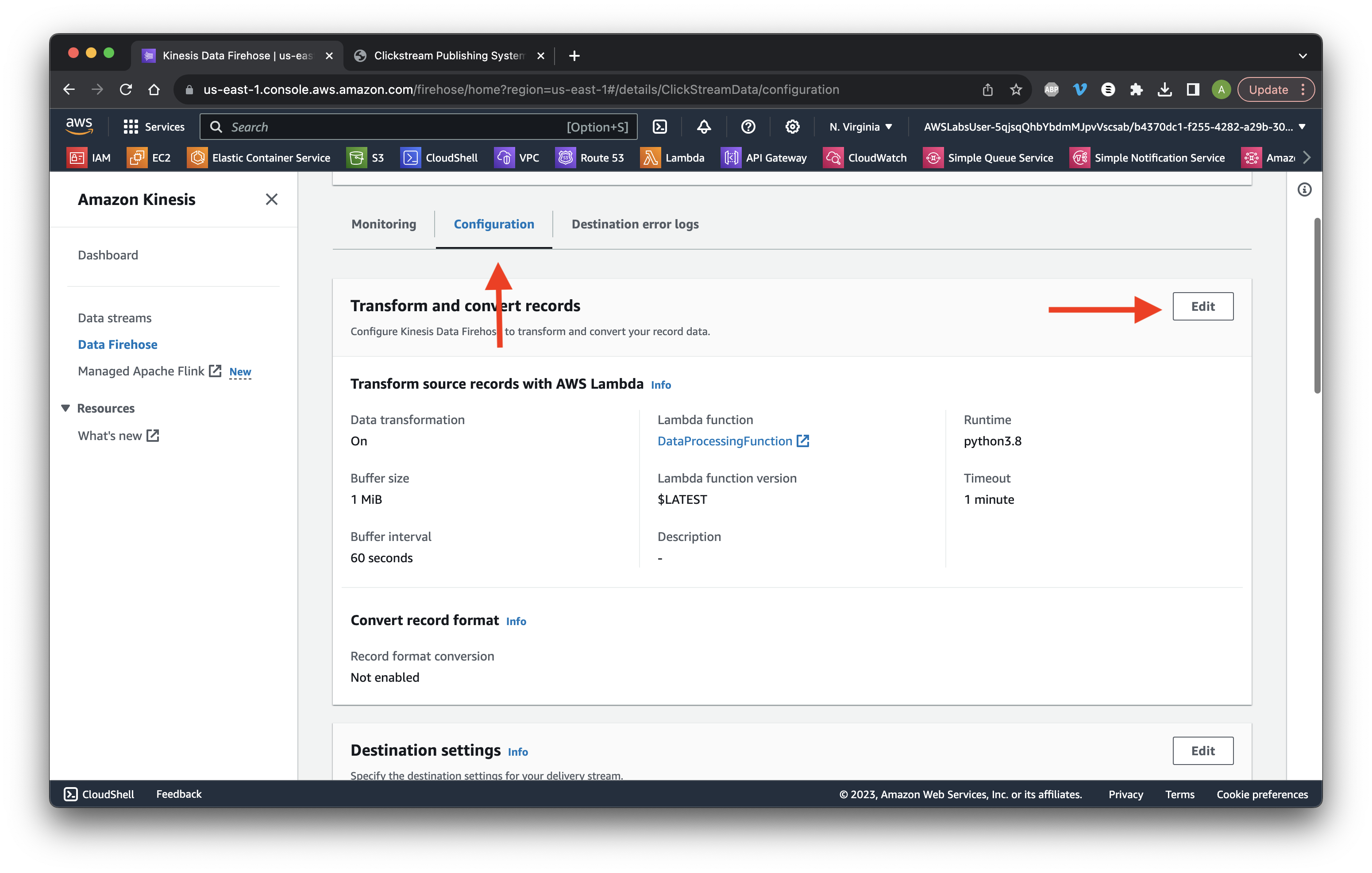Open the IAM service shortcut
1372x873 pixels.
click(x=89, y=158)
